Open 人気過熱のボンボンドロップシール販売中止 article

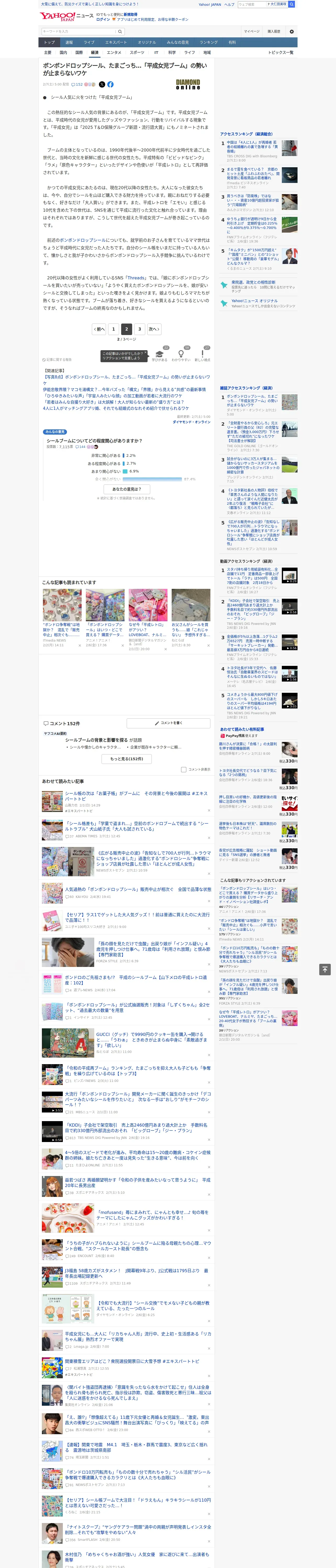coord(138,889)
